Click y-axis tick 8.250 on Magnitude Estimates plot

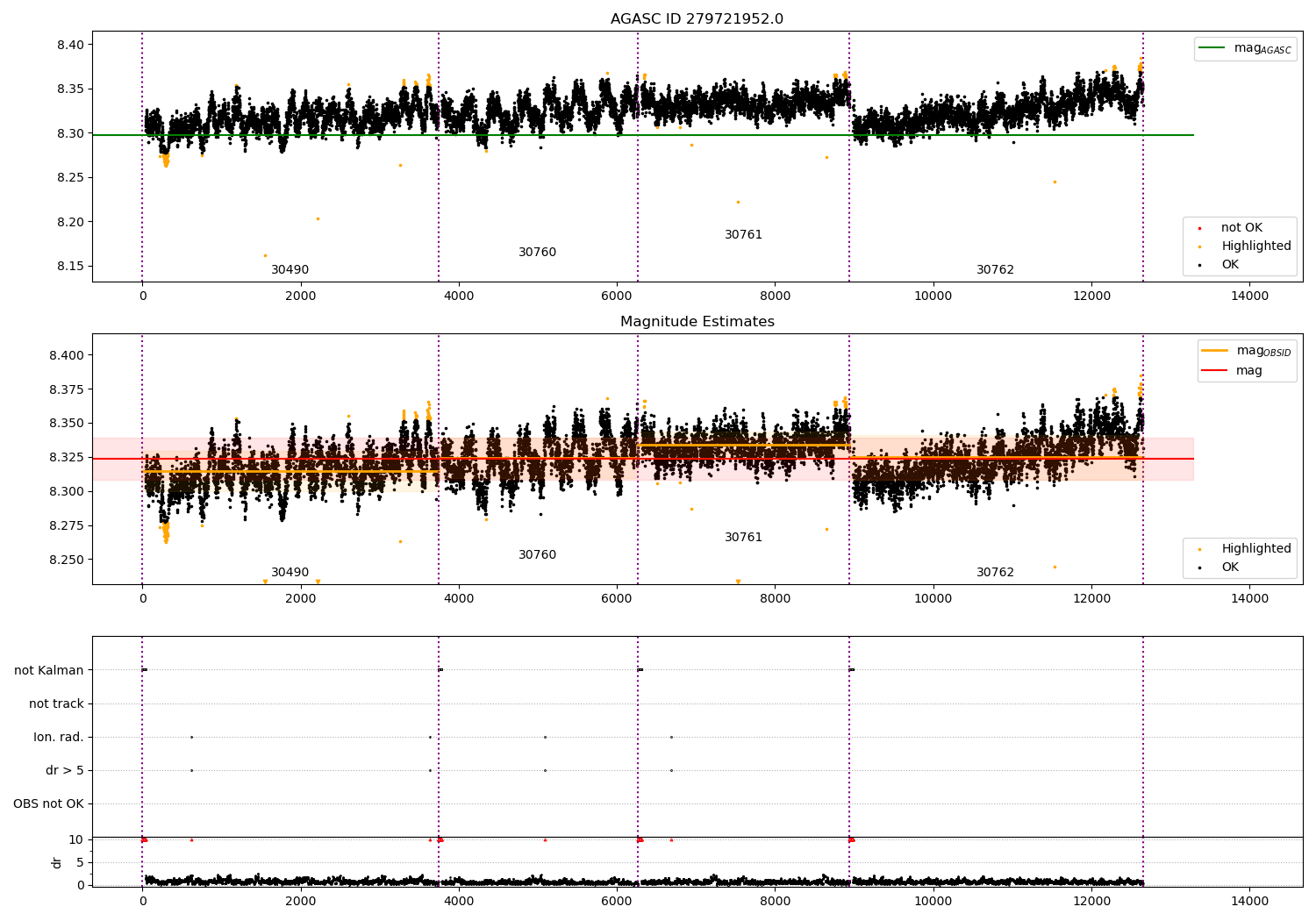coord(67,560)
